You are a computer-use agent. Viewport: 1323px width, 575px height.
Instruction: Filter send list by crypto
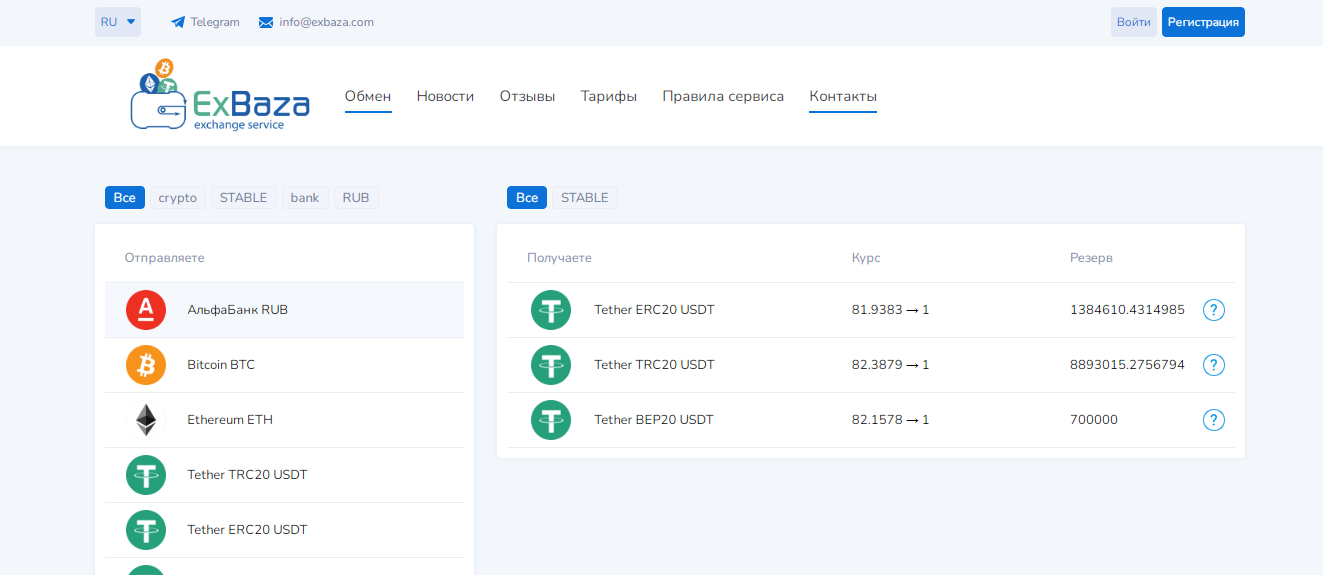[178, 198]
